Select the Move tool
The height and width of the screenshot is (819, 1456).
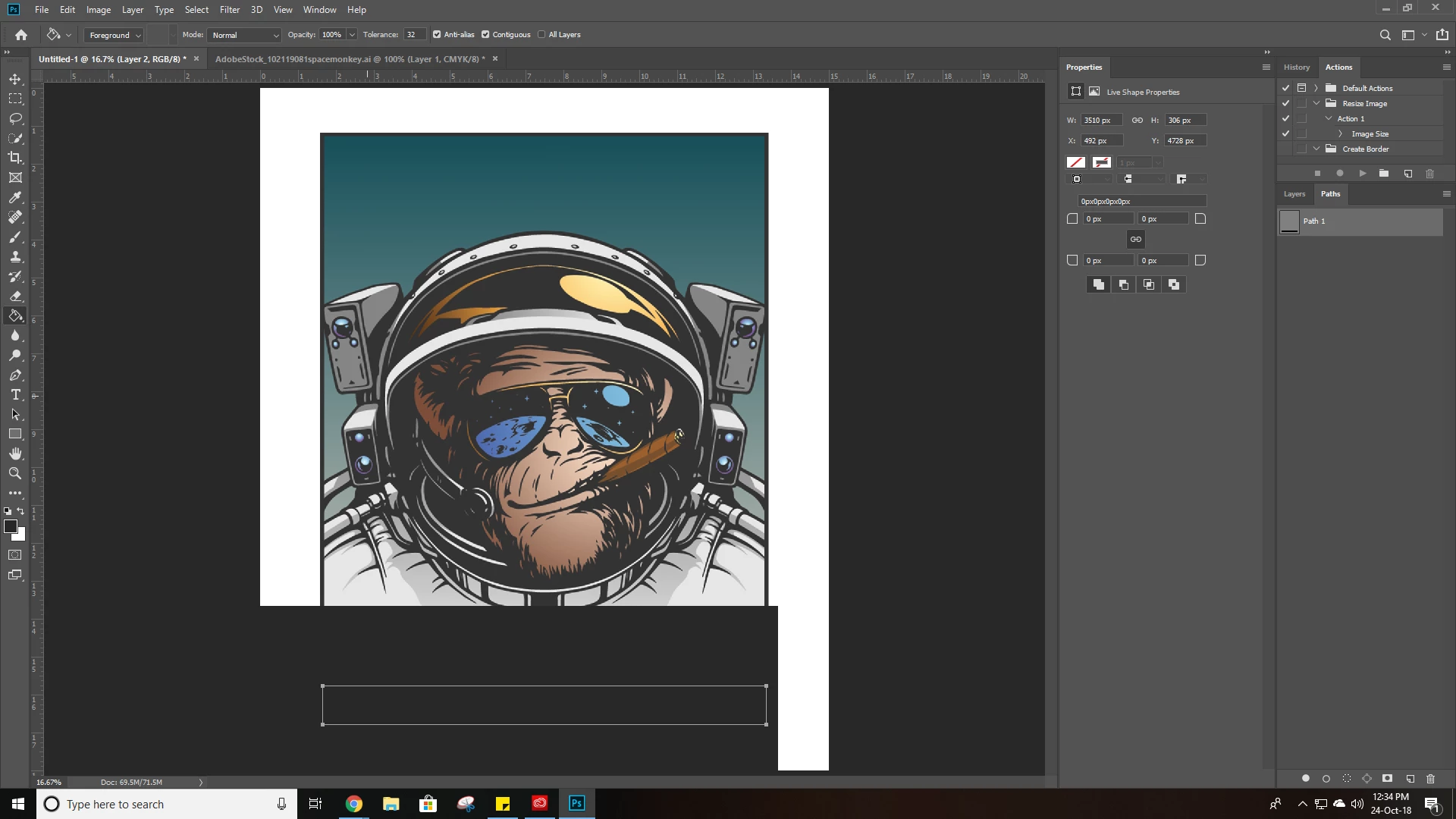15,79
